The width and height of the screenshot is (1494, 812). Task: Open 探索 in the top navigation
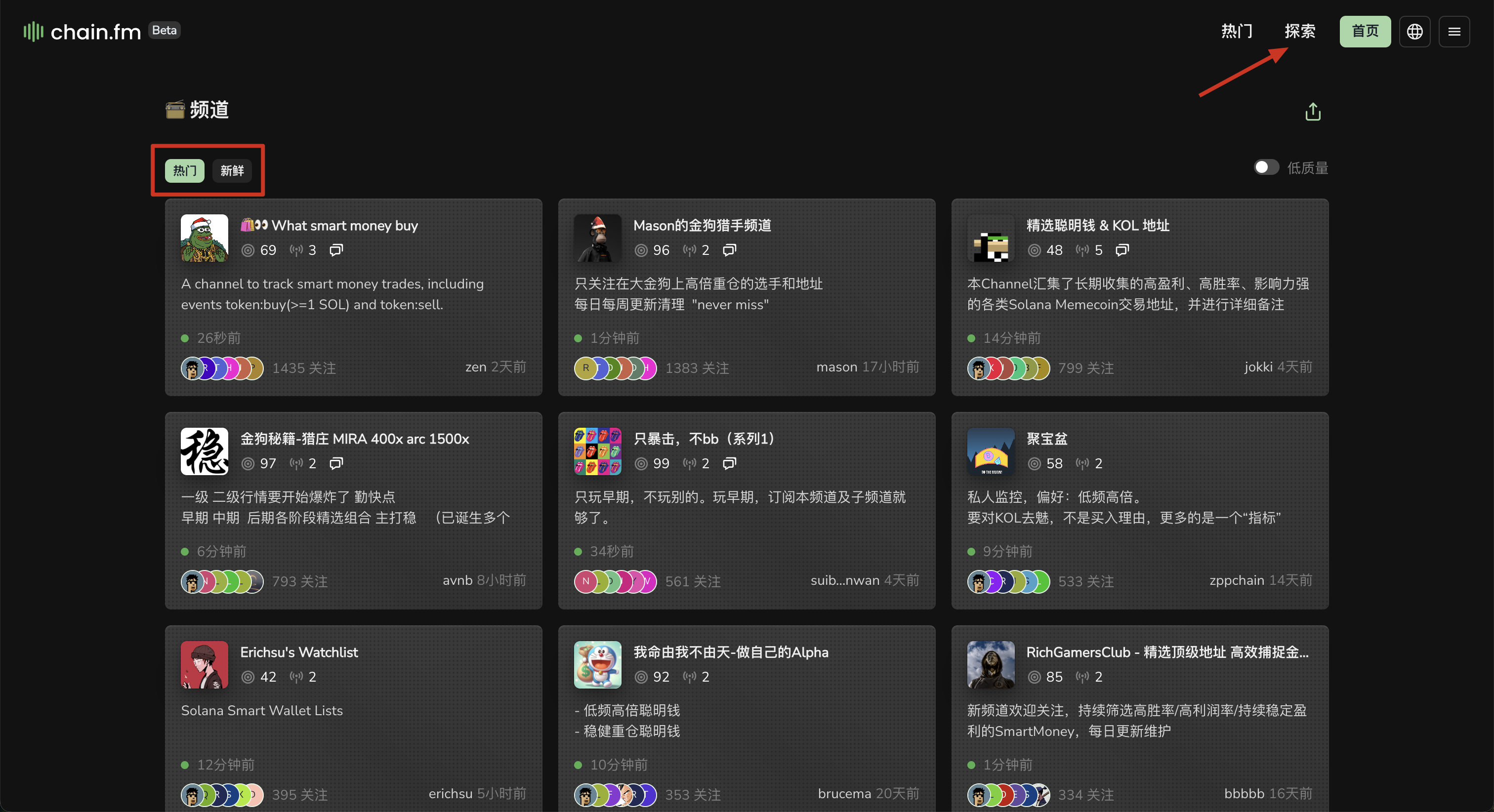click(1299, 31)
